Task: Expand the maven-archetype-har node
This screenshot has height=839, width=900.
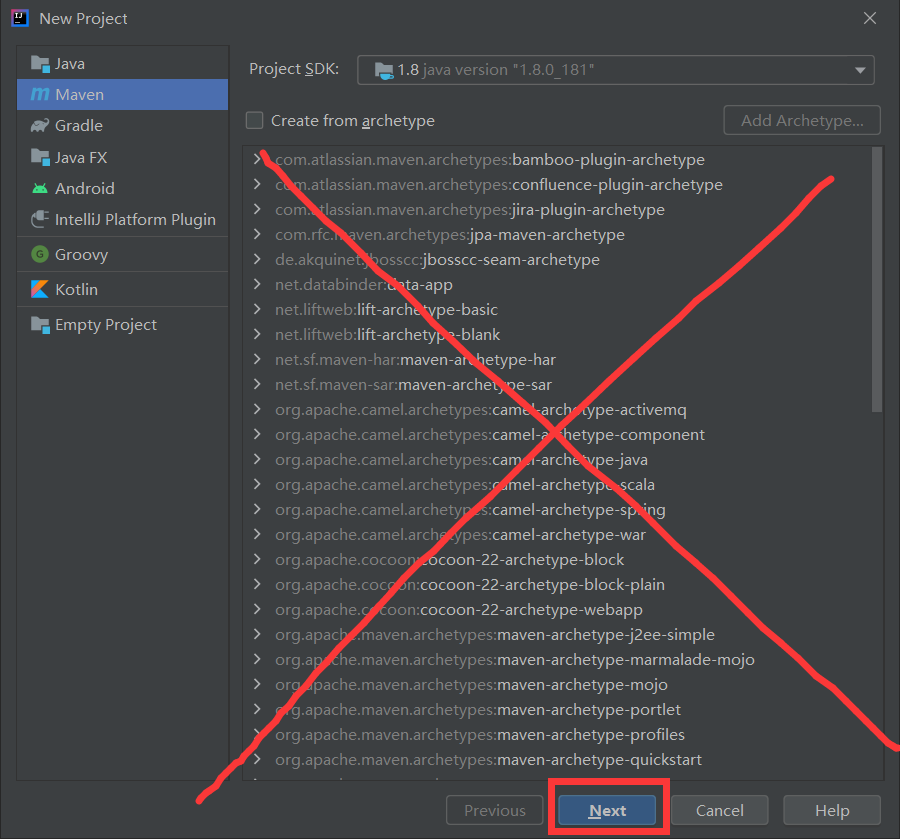Action: point(257,359)
